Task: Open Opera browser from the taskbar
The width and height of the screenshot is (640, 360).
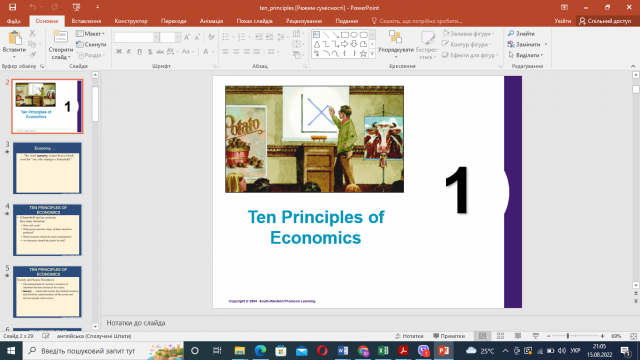Action: point(322,351)
